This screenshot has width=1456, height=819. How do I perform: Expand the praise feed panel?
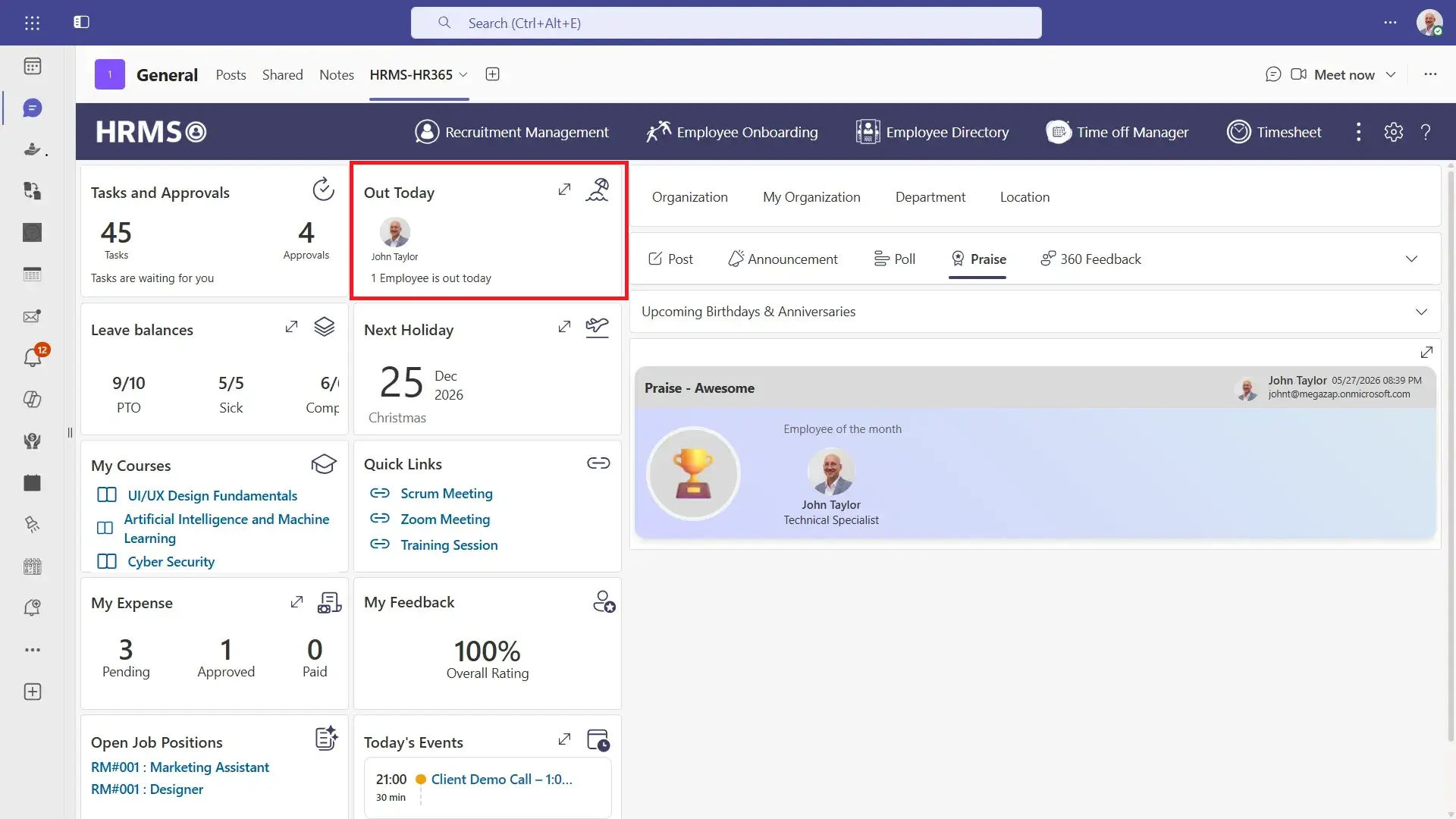click(x=1426, y=353)
